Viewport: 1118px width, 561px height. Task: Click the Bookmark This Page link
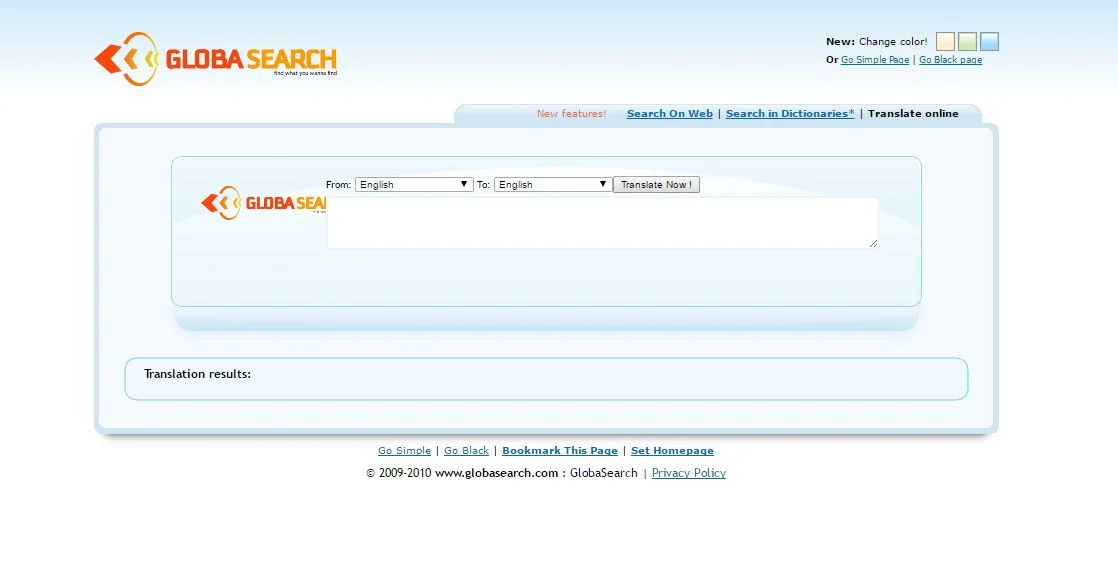coord(560,451)
